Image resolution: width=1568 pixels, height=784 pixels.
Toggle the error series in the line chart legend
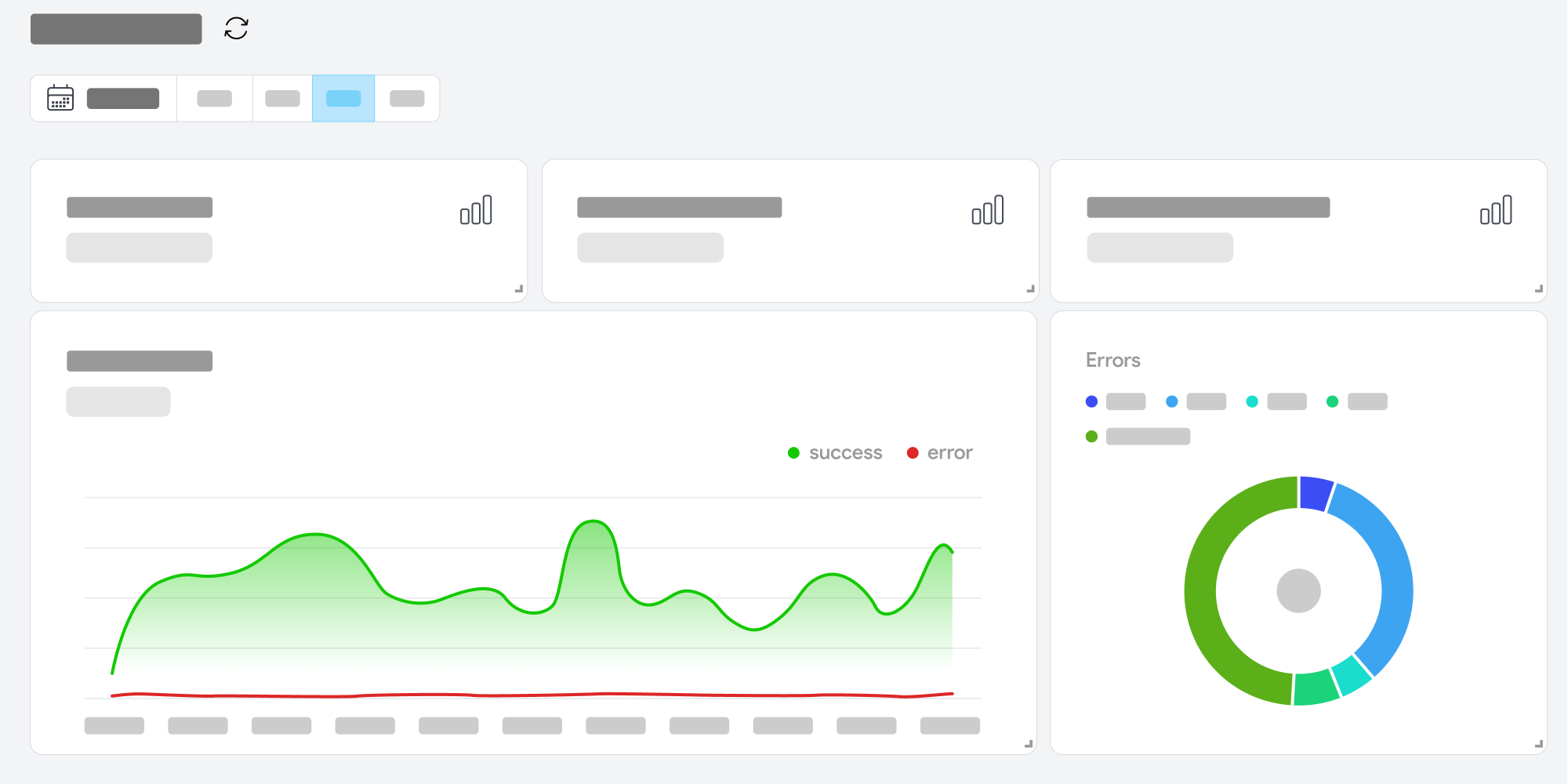[x=939, y=452]
